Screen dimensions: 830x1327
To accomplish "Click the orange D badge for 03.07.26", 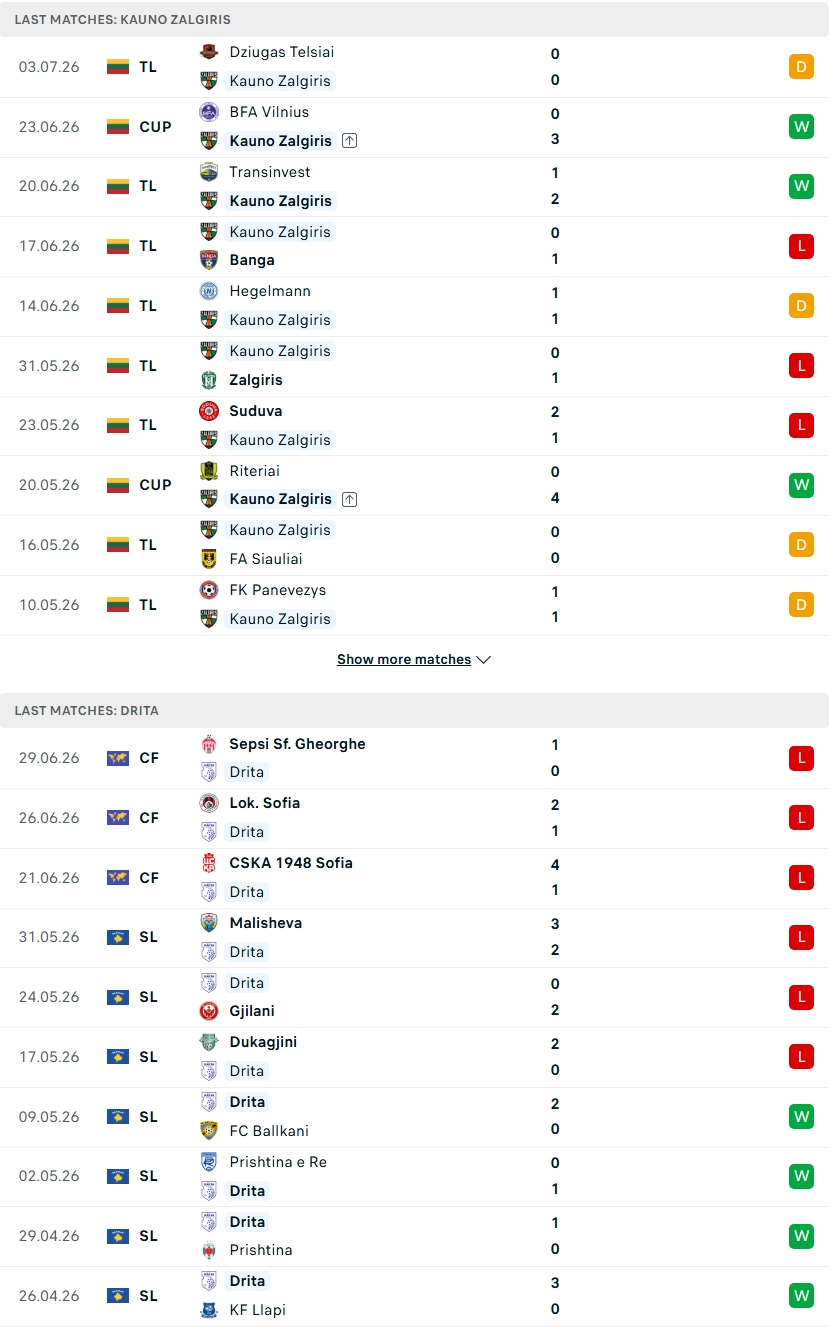I will pyautogui.click(x=801, y=67).
